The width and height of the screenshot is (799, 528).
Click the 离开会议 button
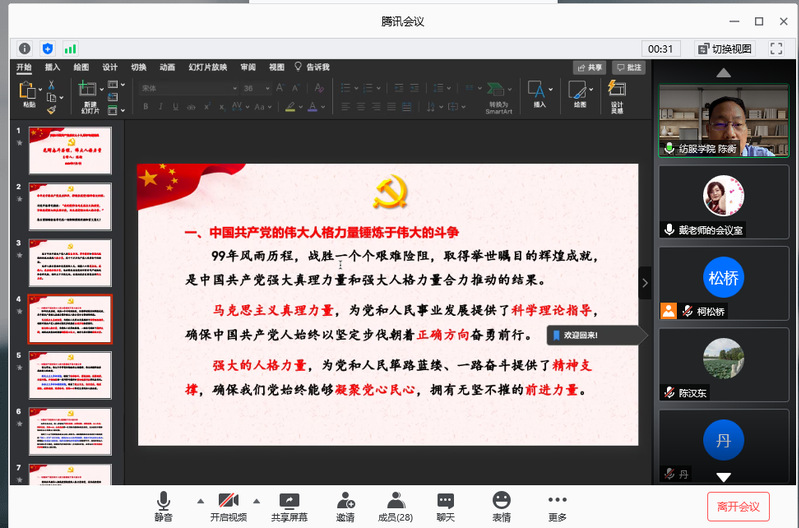click(x=738, y=506)
